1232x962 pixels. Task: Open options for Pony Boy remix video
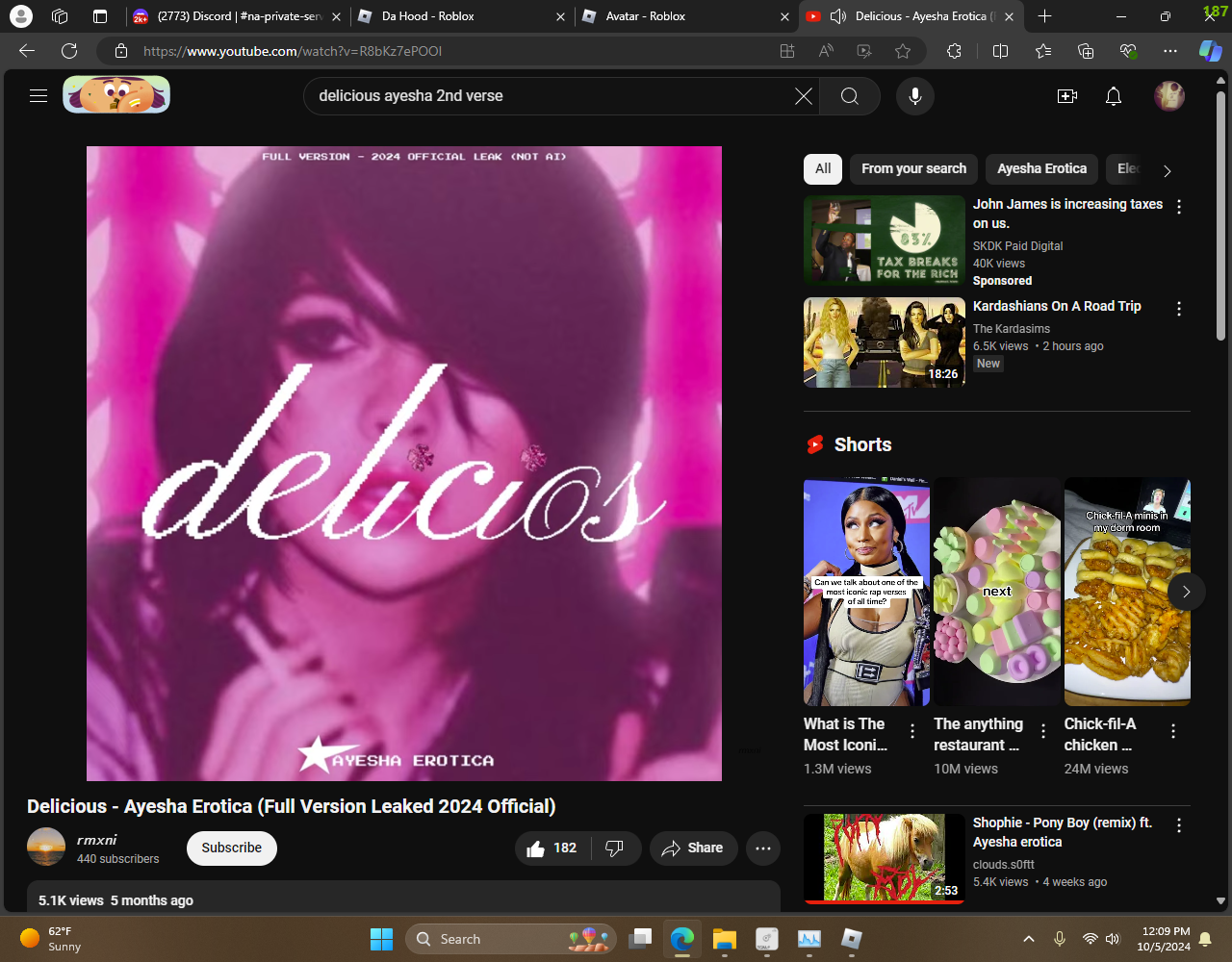(x=1179, y=825)
